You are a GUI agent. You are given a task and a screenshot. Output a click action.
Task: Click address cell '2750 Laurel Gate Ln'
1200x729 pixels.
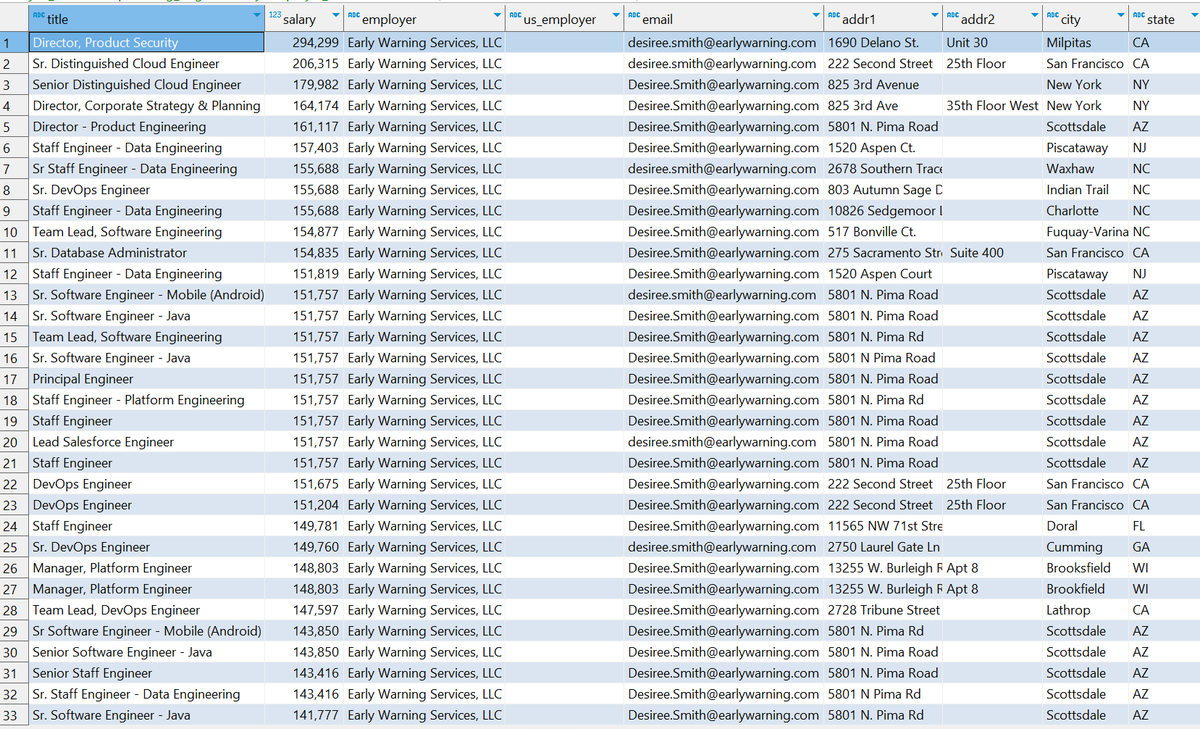[x=884, y=547]
